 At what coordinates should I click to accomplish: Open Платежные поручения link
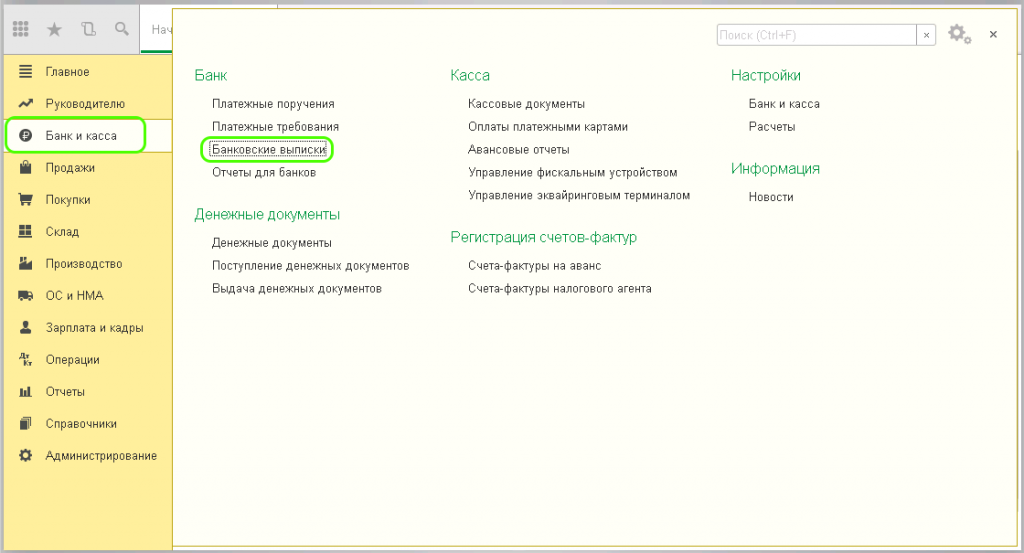pos(273,104)
